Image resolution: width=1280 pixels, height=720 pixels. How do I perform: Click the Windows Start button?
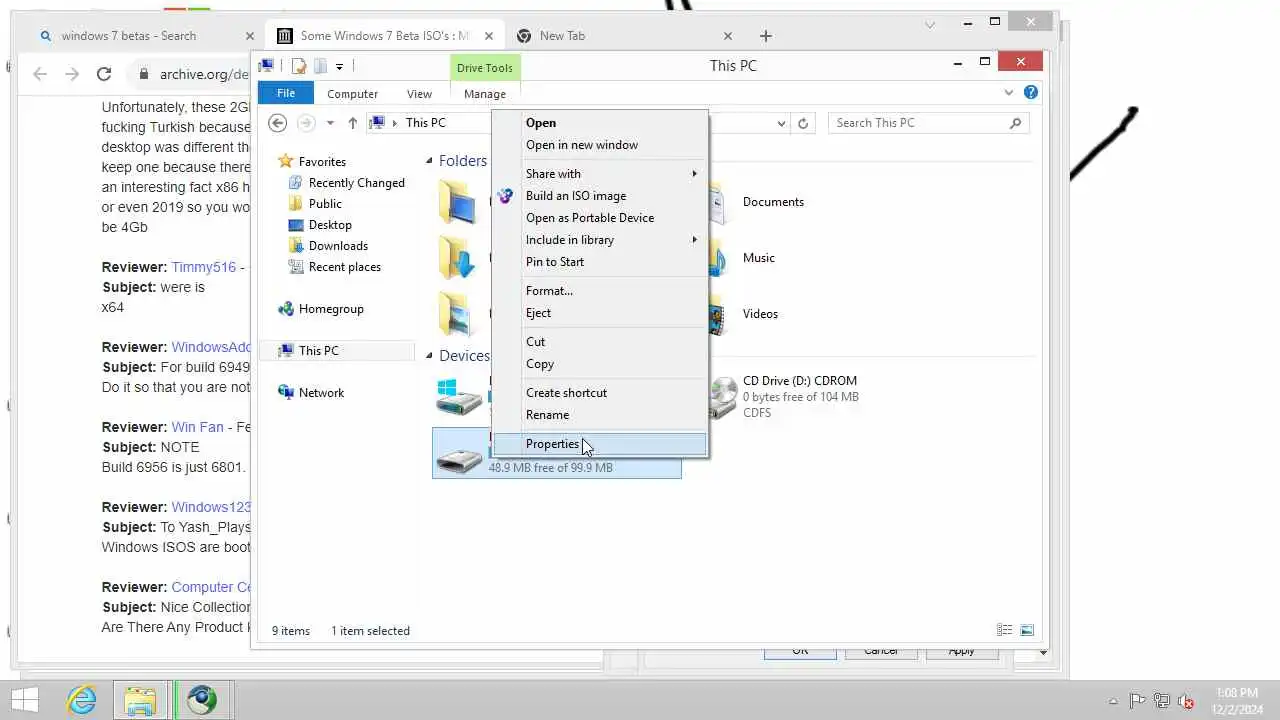click(25, 700)
